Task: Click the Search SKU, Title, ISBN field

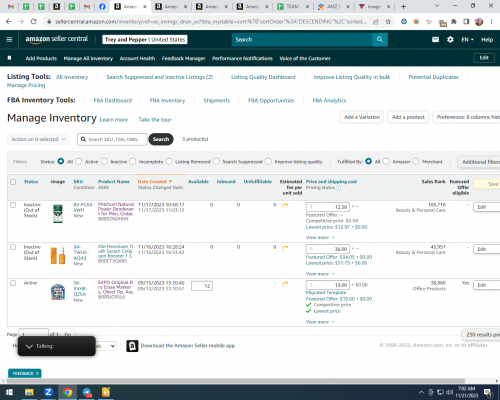Action: pos(112,139)
